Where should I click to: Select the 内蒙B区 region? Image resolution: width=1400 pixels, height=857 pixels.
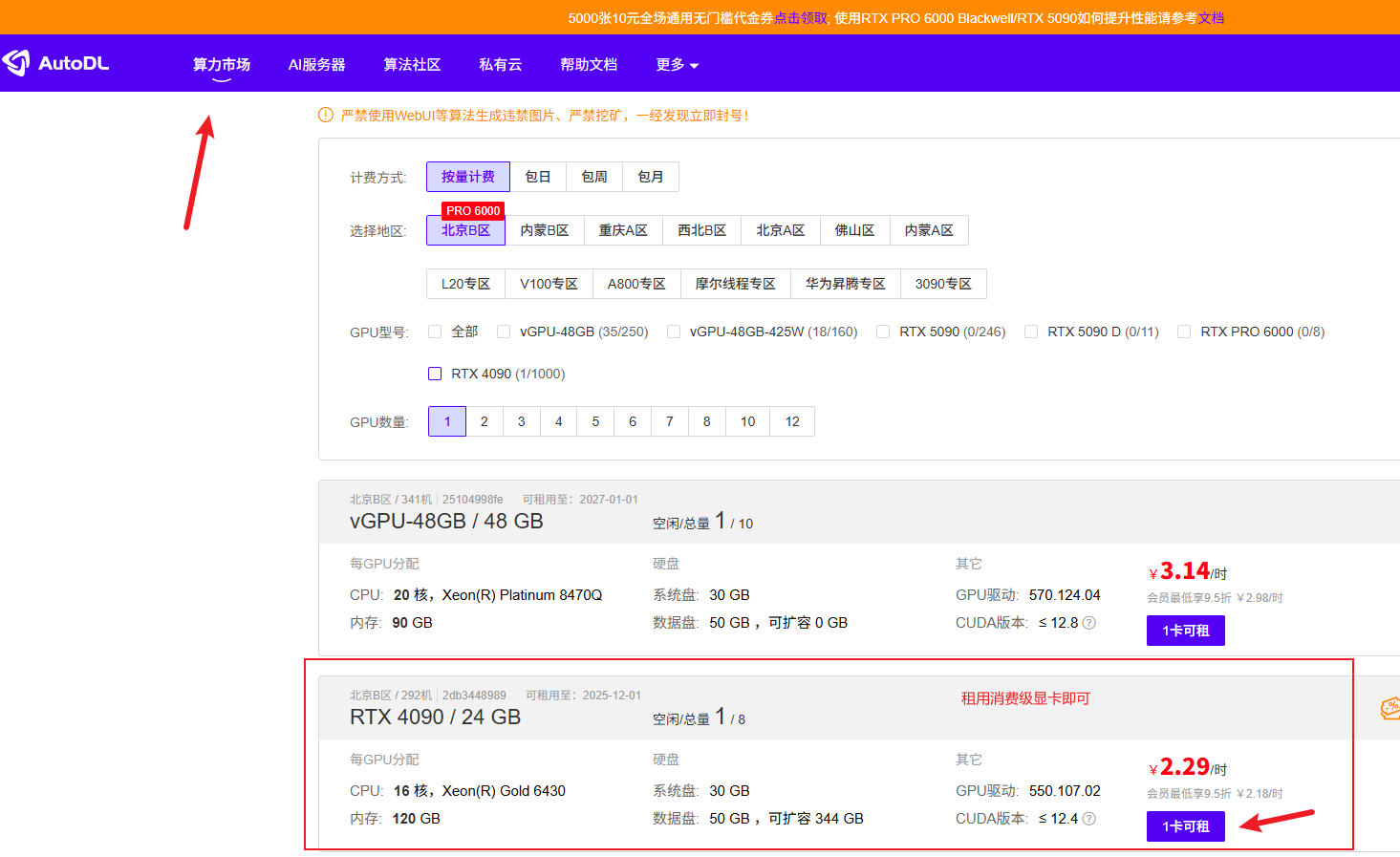545,230
